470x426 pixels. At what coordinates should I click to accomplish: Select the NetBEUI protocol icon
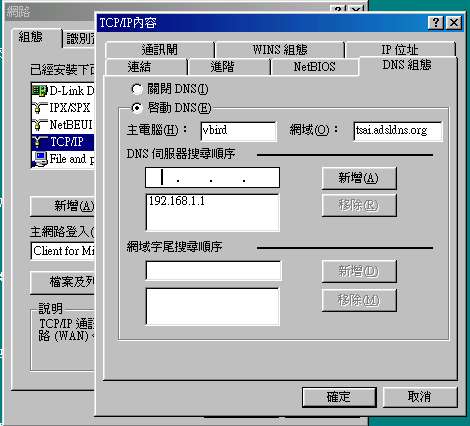40,125
